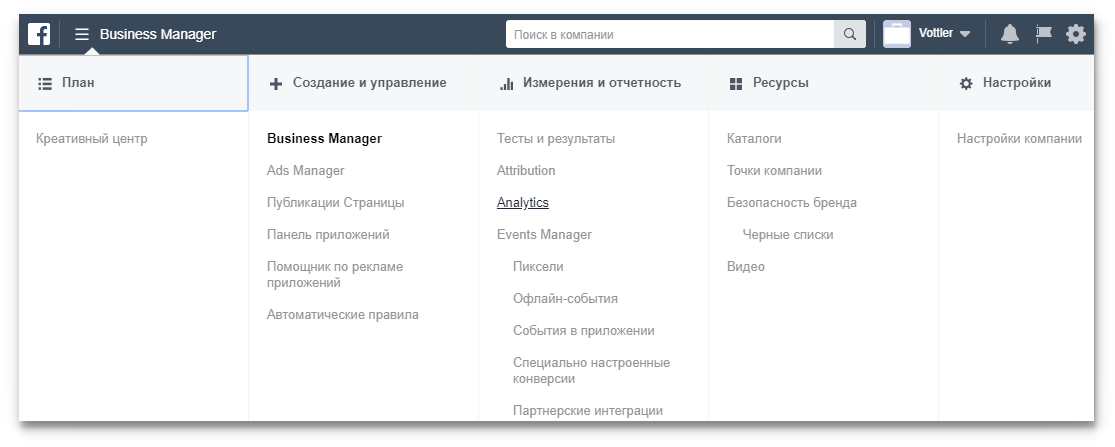This screenshot has height=447, width=1115.
Task: Open 'Креативный центр'
Action: tap(92, 139)
